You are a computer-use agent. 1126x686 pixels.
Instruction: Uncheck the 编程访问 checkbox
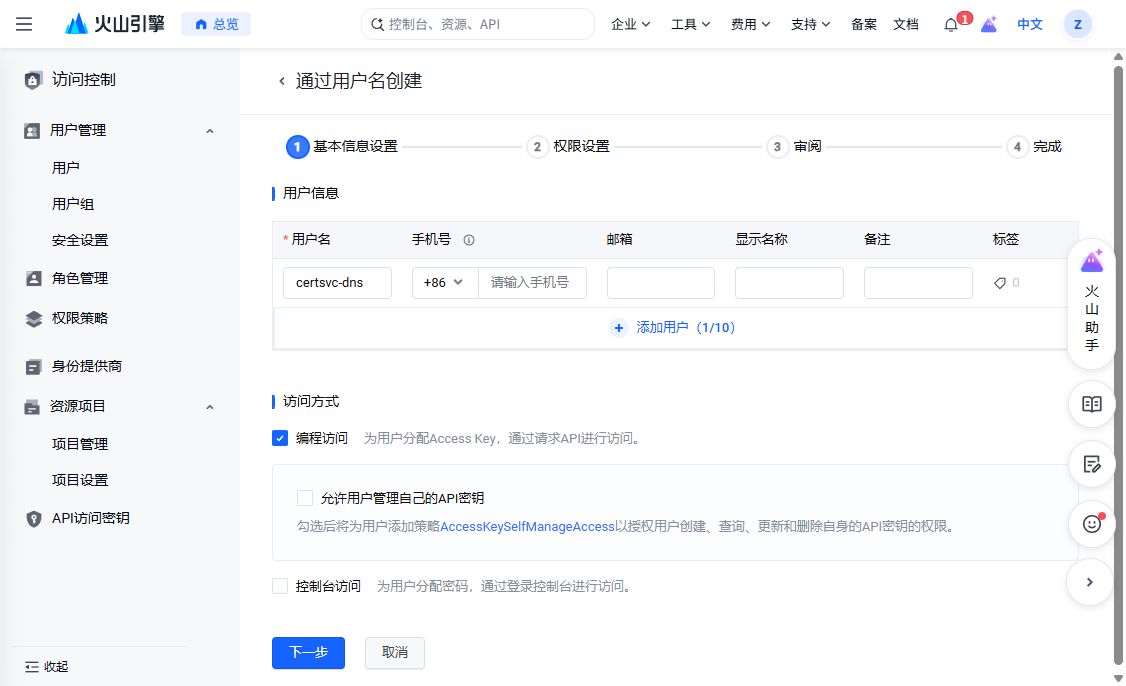[x=280, y=438]
